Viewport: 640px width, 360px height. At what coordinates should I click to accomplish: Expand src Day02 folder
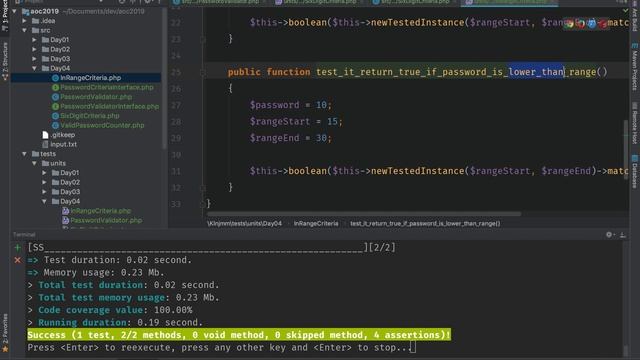34,49
